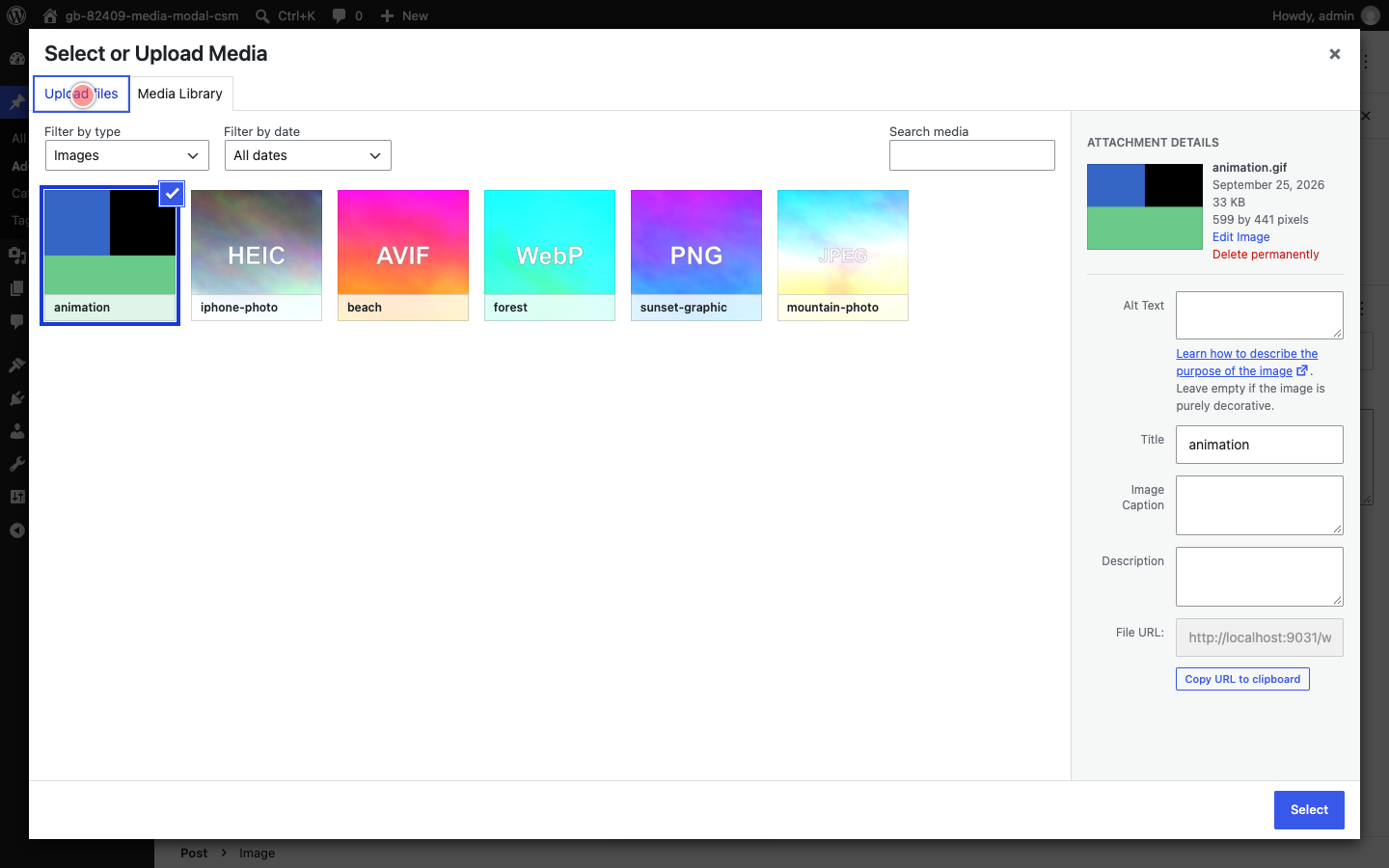
Task: Switch to the Upload files tab
Action: tap(81, 94)
